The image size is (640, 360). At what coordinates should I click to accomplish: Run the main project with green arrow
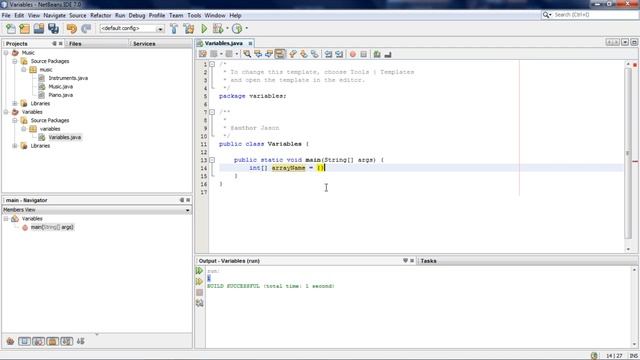[x=204, y=29]
